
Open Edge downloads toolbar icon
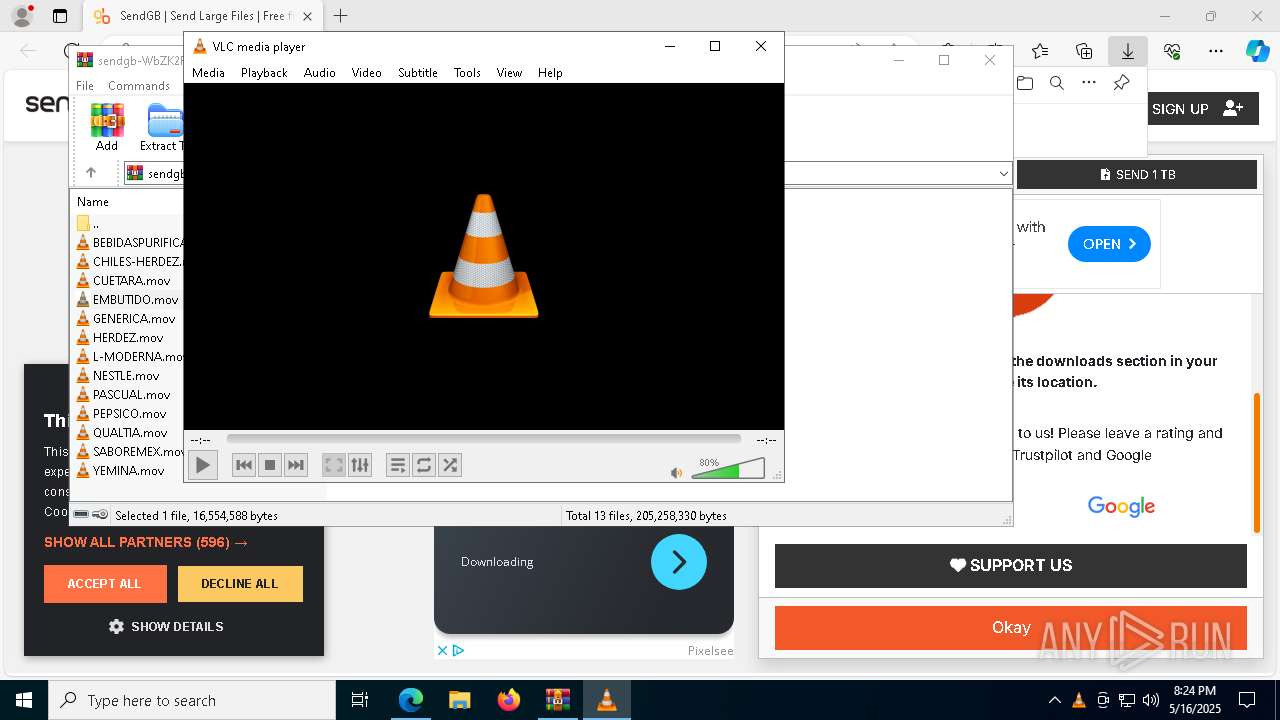pos(1128,51)
